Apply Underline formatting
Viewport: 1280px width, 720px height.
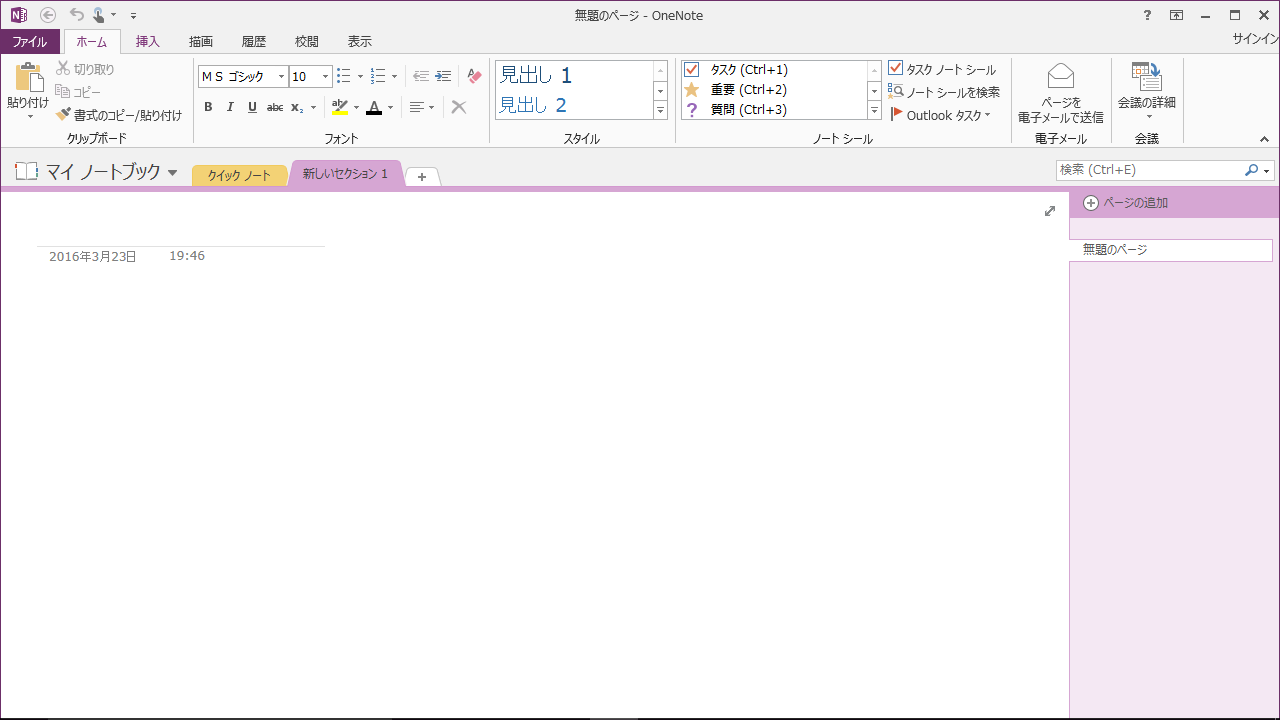pos(252,107)
